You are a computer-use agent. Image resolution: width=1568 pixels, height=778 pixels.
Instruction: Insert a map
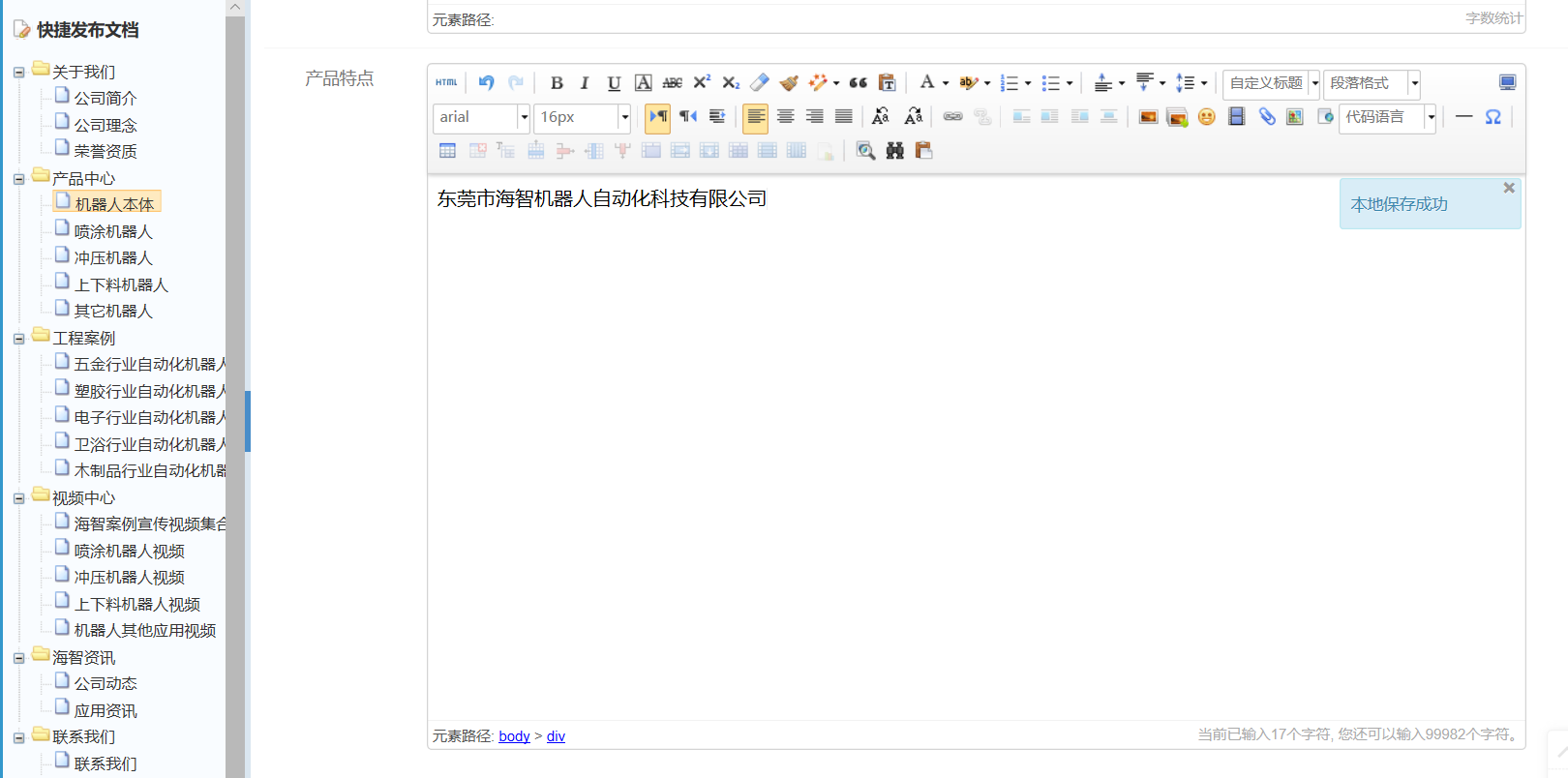pyautogui.click(x=1295, y=117)
